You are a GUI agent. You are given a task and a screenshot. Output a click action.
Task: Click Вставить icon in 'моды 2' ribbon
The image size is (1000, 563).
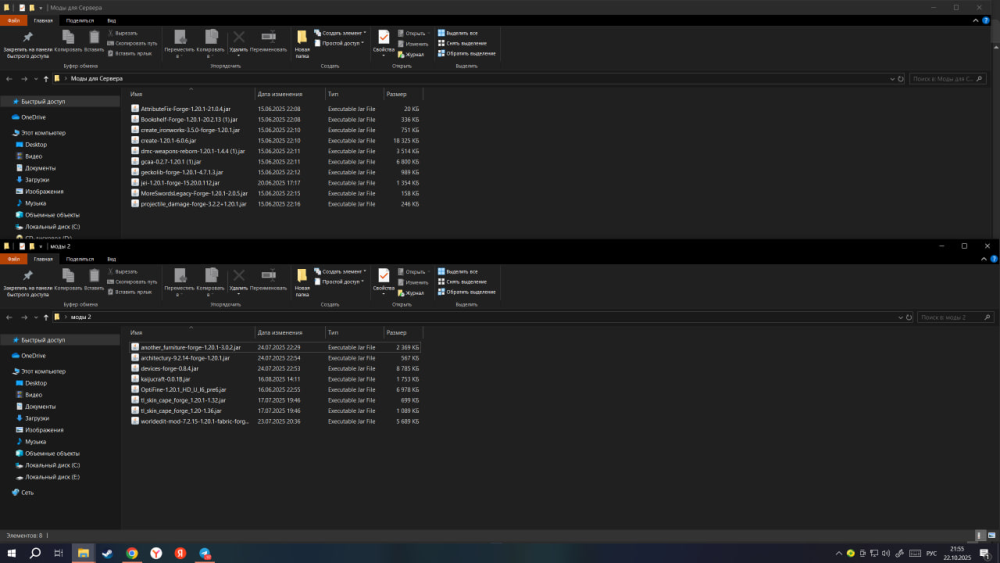click(x=94, y=279)
